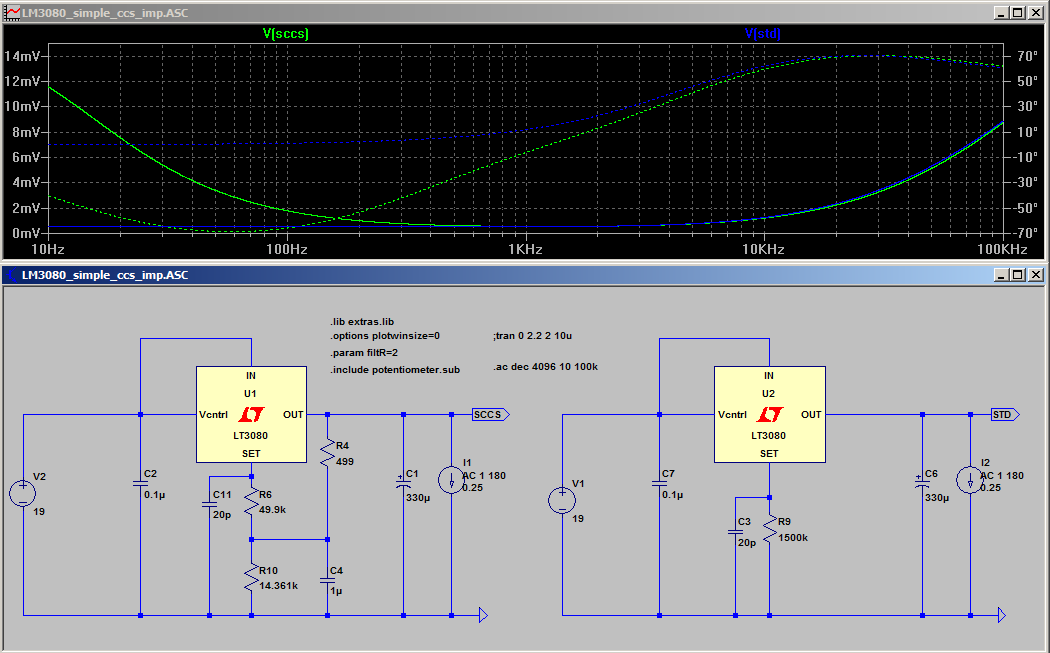Click the '70°' phase axis label

pyautogui.click(x=1027, y=56)
